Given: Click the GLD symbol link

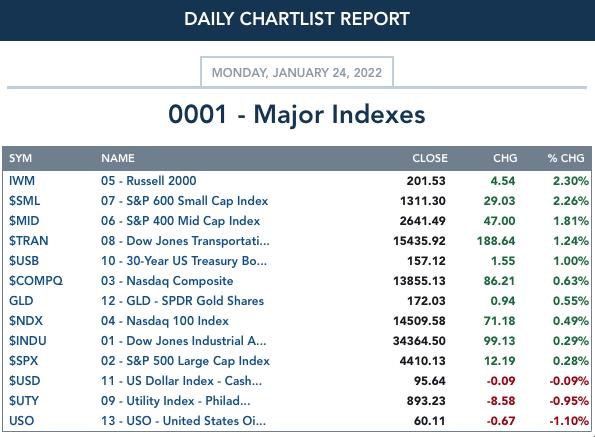Looking at the screenshot, I should (21, 301).
